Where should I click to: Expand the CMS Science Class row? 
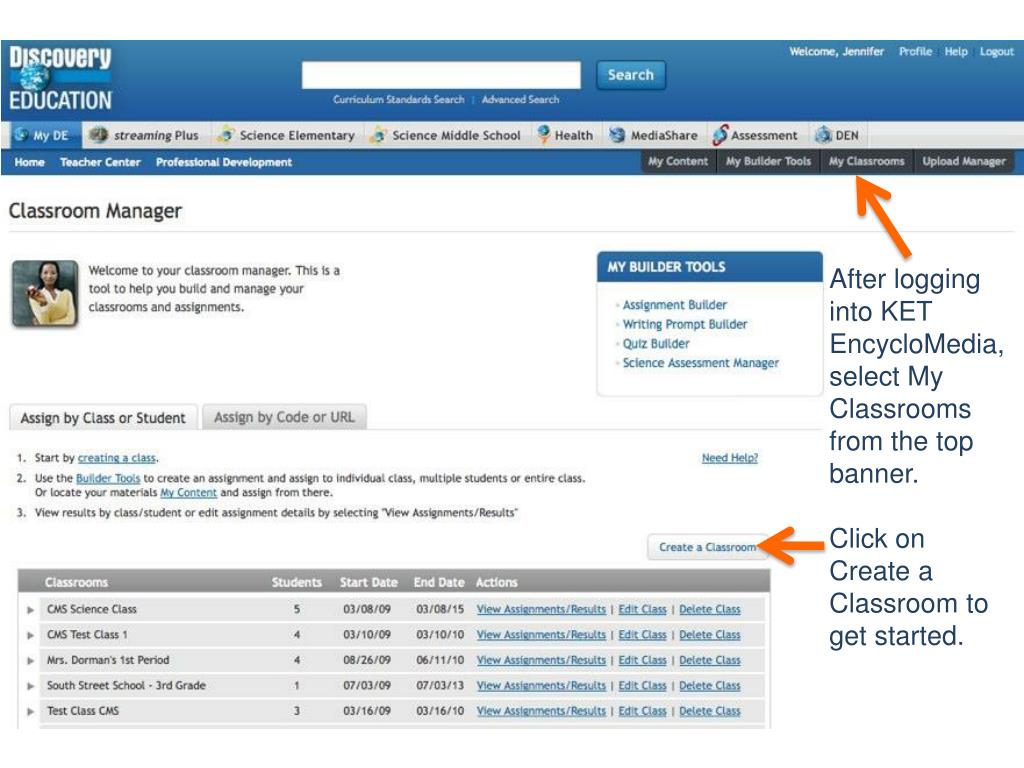coord(30,609)
